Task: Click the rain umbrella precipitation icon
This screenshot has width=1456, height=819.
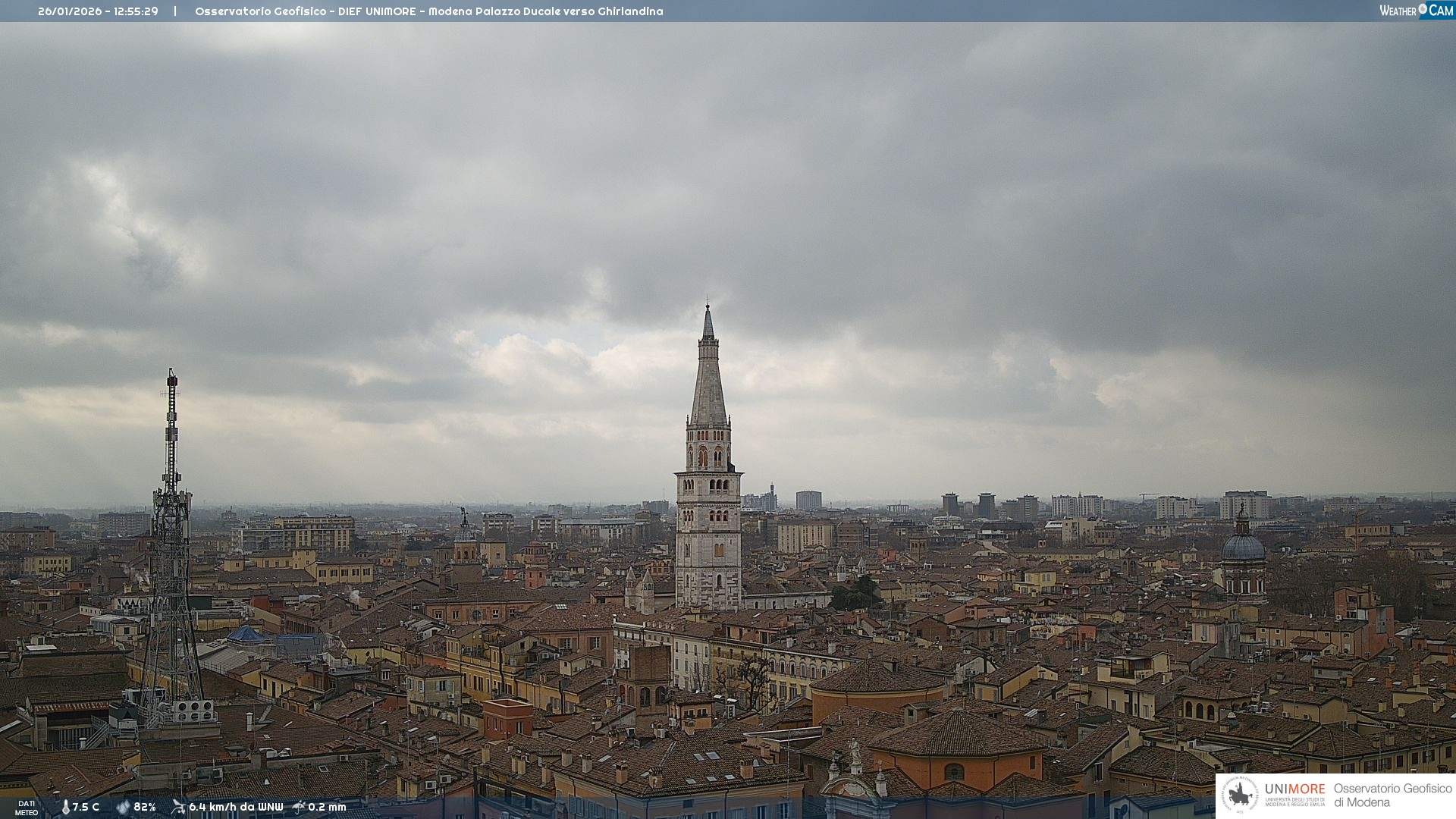Action: coord(299,807)
